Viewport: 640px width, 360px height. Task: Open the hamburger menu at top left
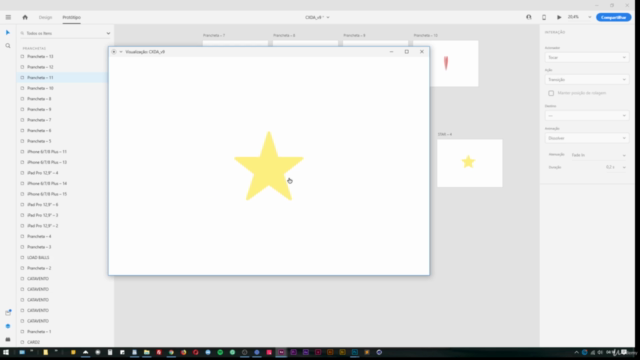(8, 17)
